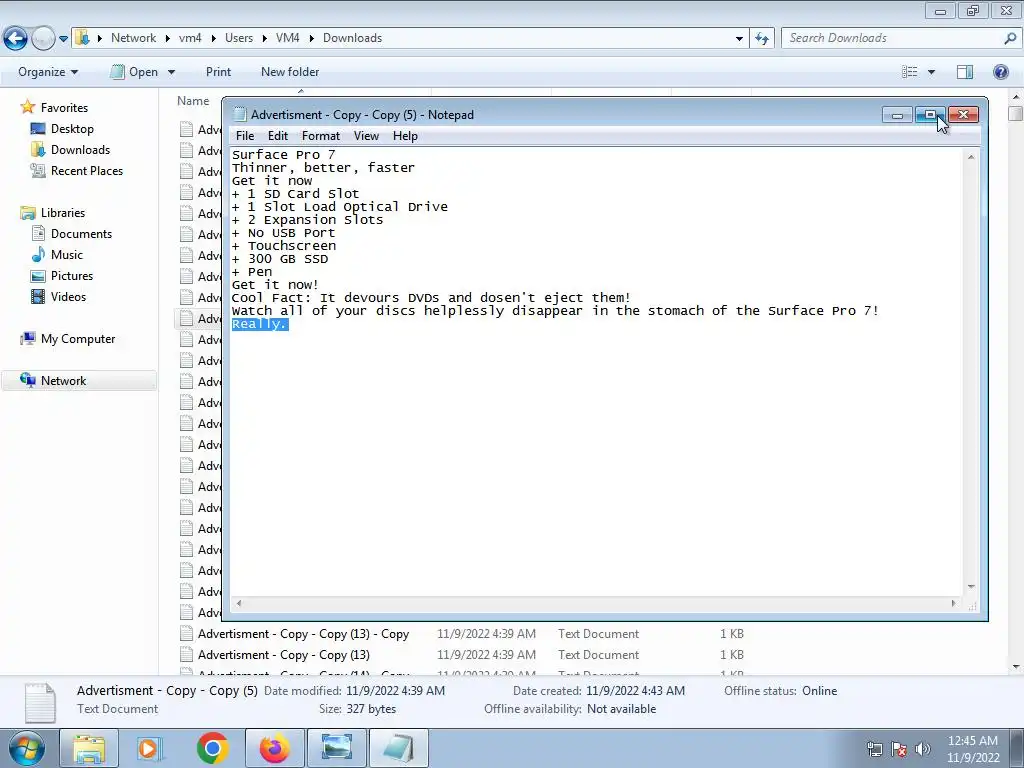The width and height of the screenshot is (1024, 768).
Task: Click the highlighted word Really. in Notepad
Action: pyautogui.click(x=260, y=325)
